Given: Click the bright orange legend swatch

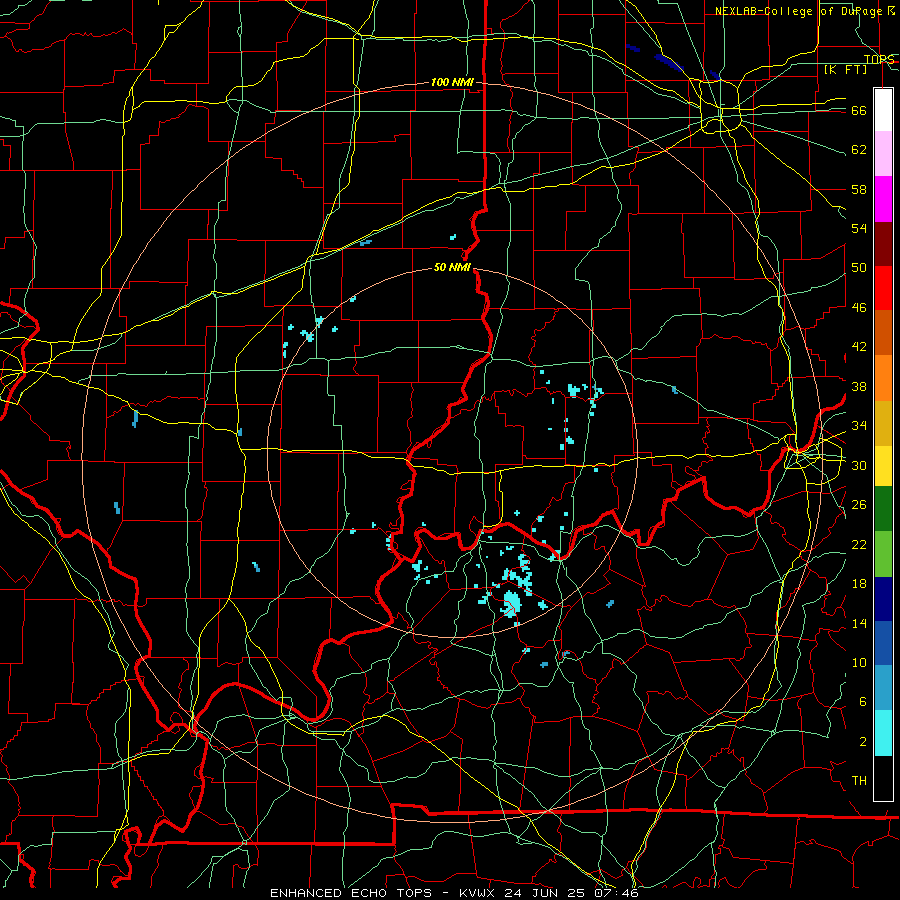Looking at the screenshot, I should click(883, 377).
